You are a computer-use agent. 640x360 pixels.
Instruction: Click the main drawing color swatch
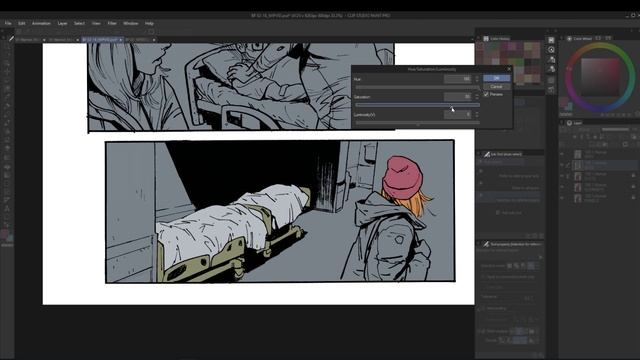pyautogui.click(x=5, y=234)
